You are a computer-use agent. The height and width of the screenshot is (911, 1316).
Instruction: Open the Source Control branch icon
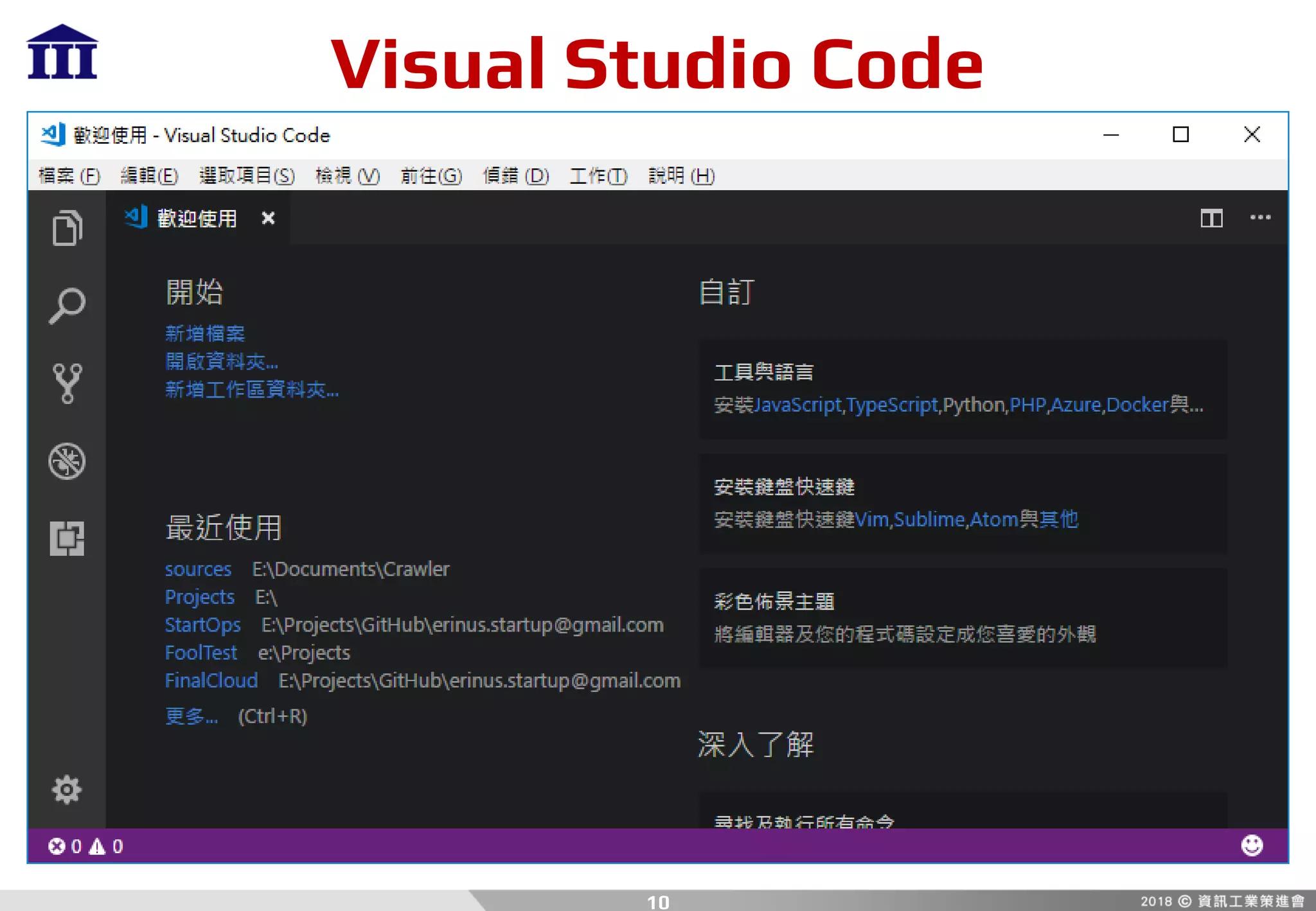tap(67, 383)
